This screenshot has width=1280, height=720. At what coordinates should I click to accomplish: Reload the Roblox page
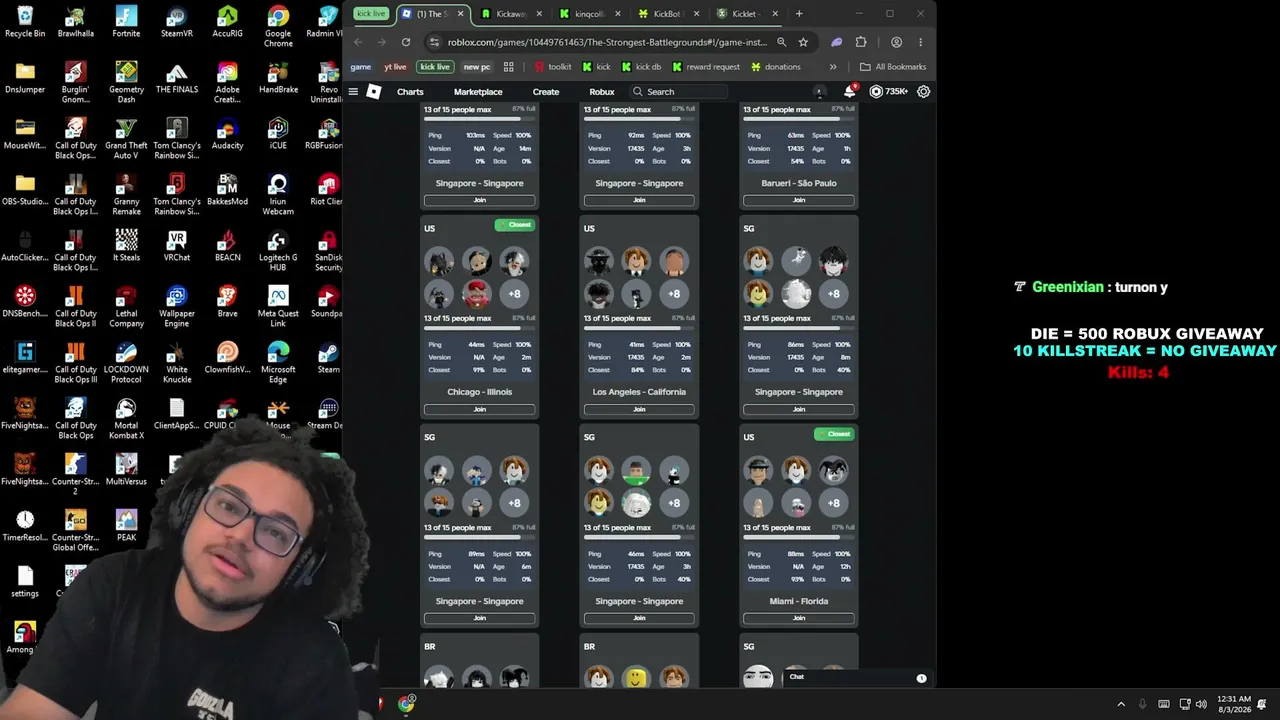(406, 42)
